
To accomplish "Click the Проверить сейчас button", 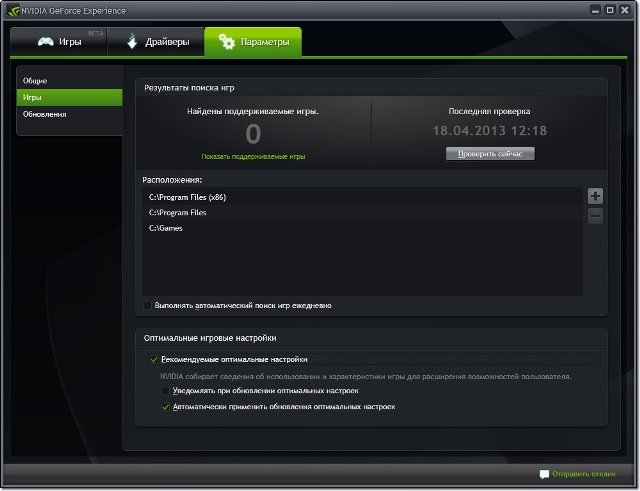I will click(x=490, y=154).
